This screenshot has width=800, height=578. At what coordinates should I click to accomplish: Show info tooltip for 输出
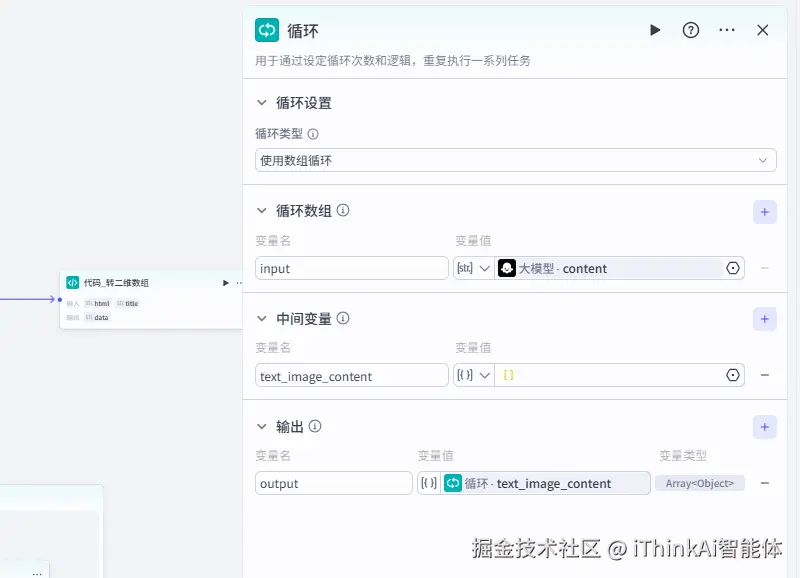(x=315, y=426)
